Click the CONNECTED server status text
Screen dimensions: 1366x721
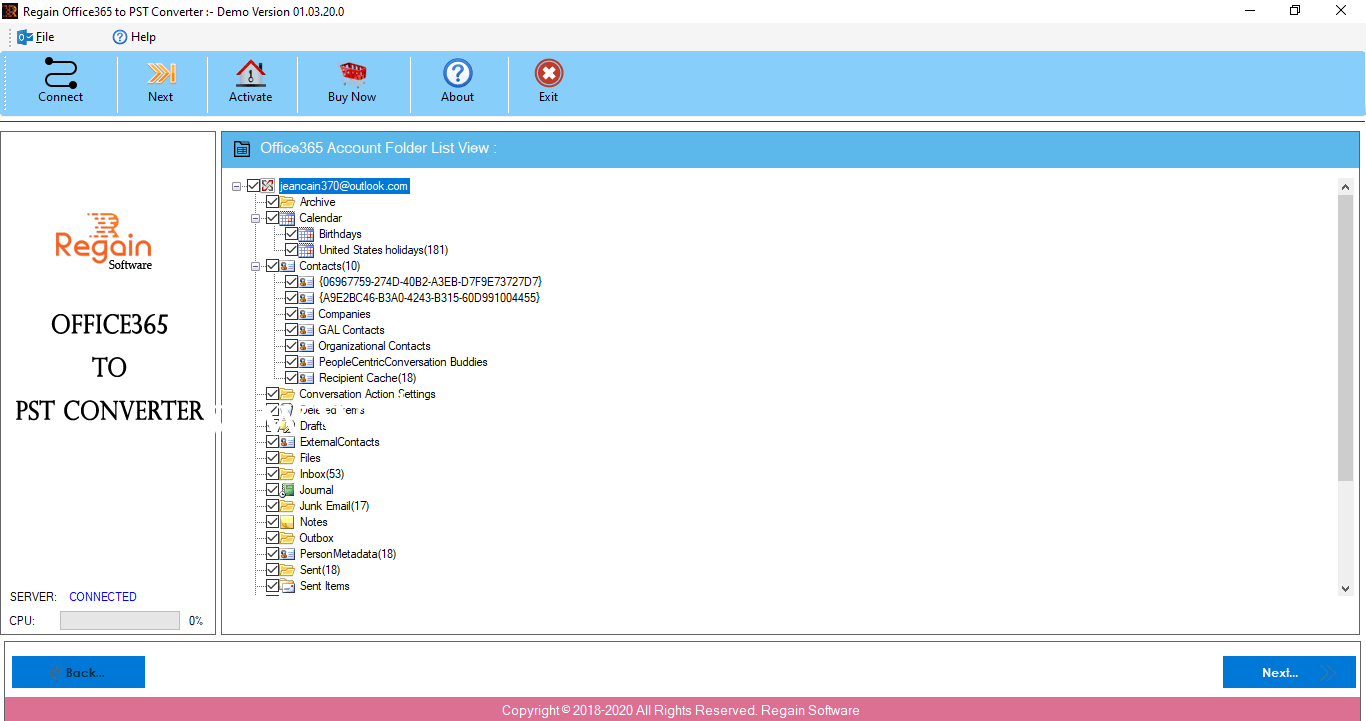tap(103, 597)
